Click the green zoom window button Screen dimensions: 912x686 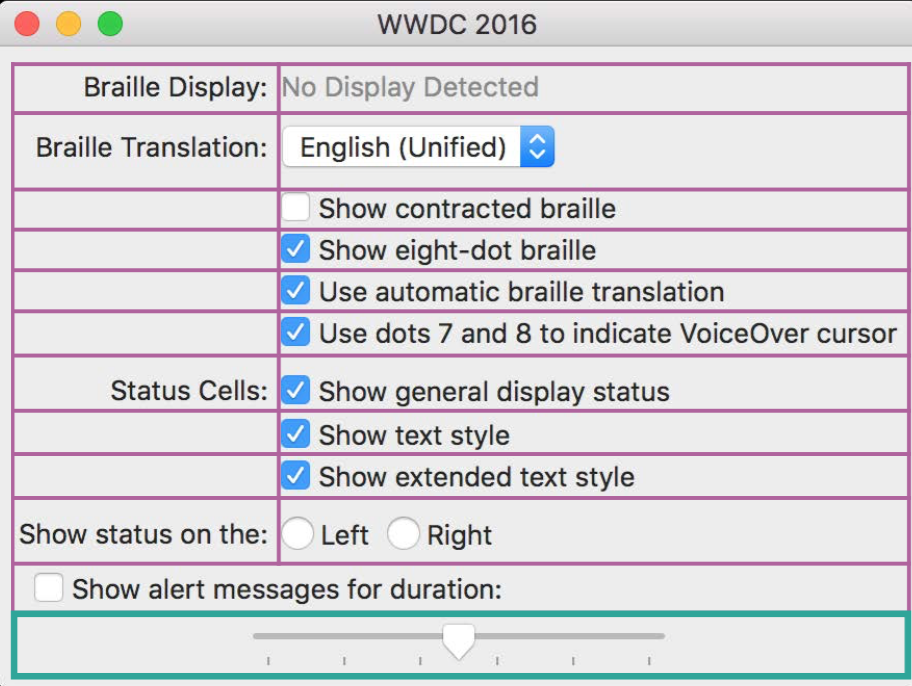[111, 24]
